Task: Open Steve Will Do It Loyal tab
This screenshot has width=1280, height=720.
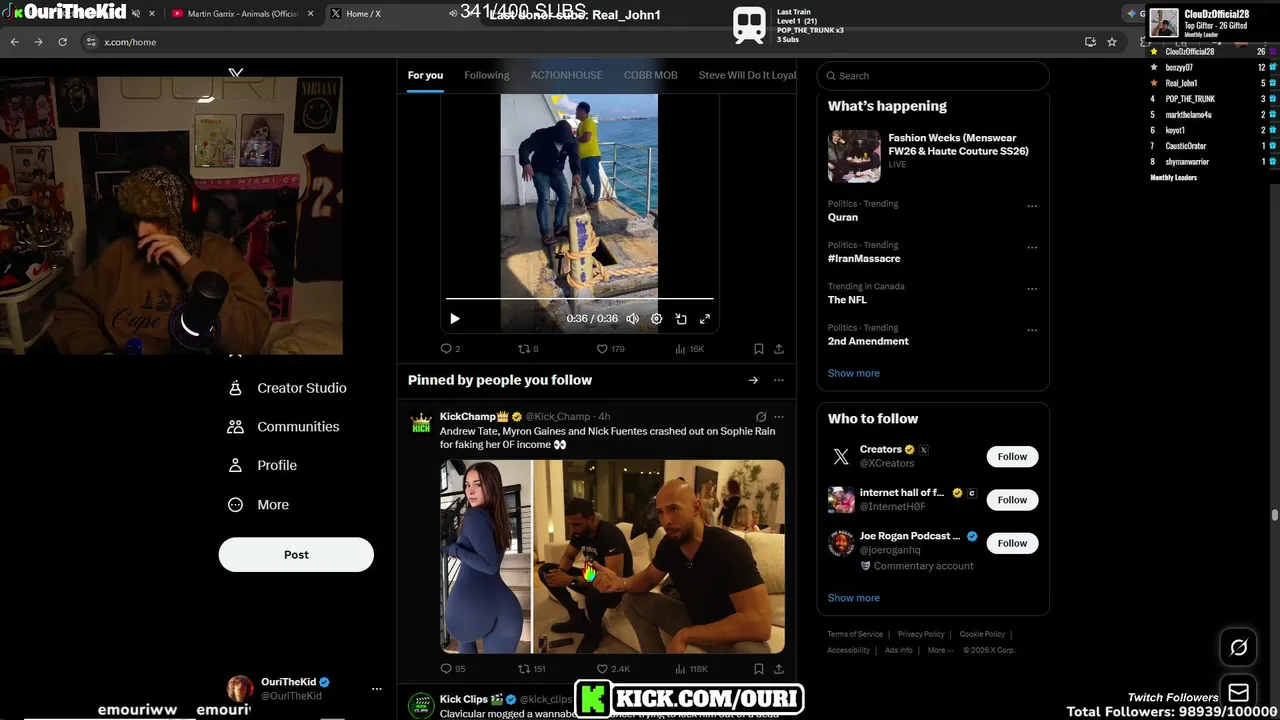Action: click(x=747, y=75)
